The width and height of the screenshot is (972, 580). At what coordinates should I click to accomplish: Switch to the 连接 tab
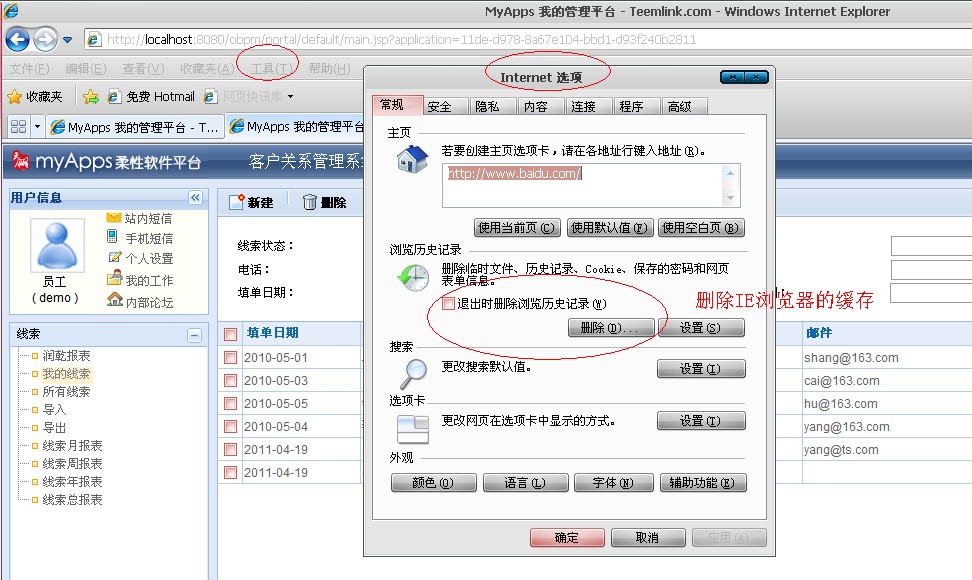[590, 107]
